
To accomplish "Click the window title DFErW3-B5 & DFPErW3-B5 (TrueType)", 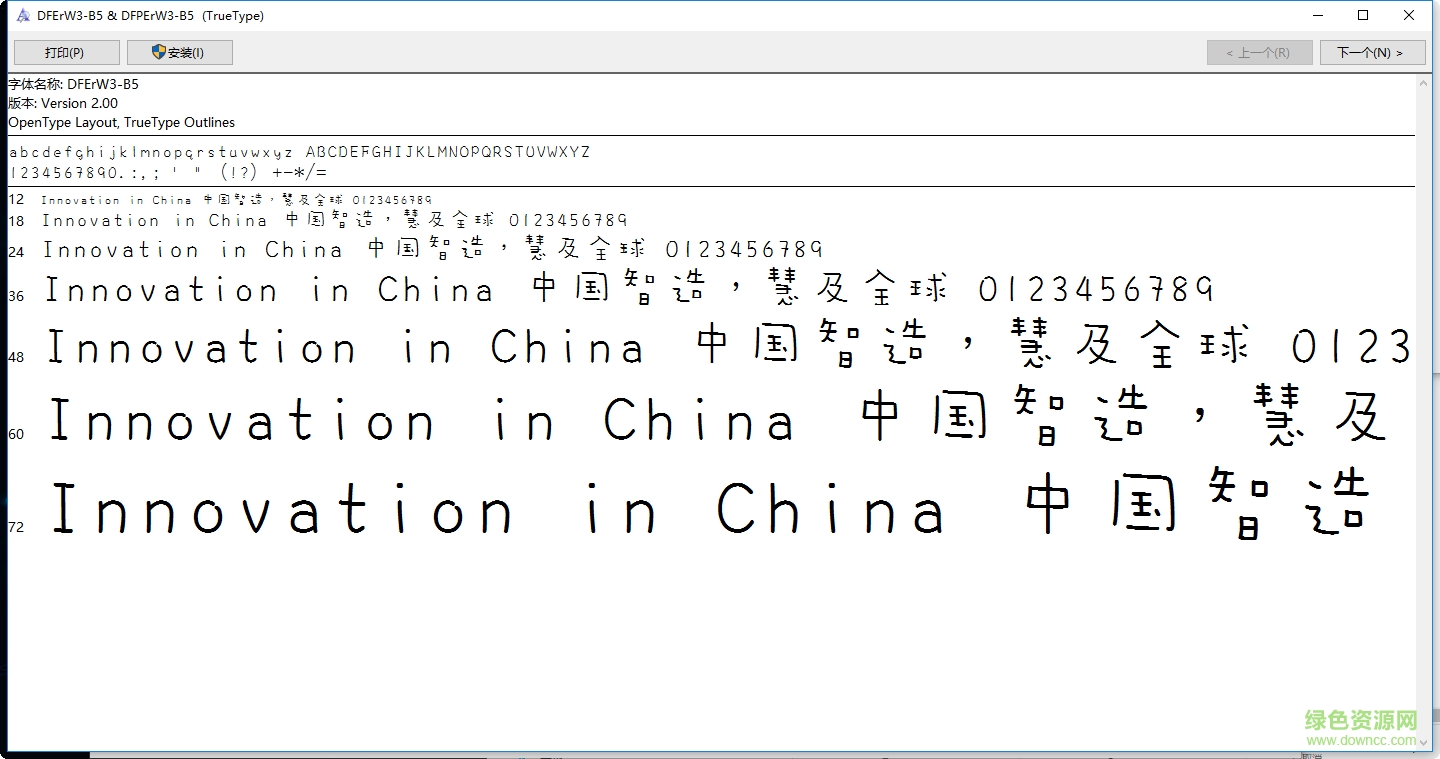I will tap(150, 16).
